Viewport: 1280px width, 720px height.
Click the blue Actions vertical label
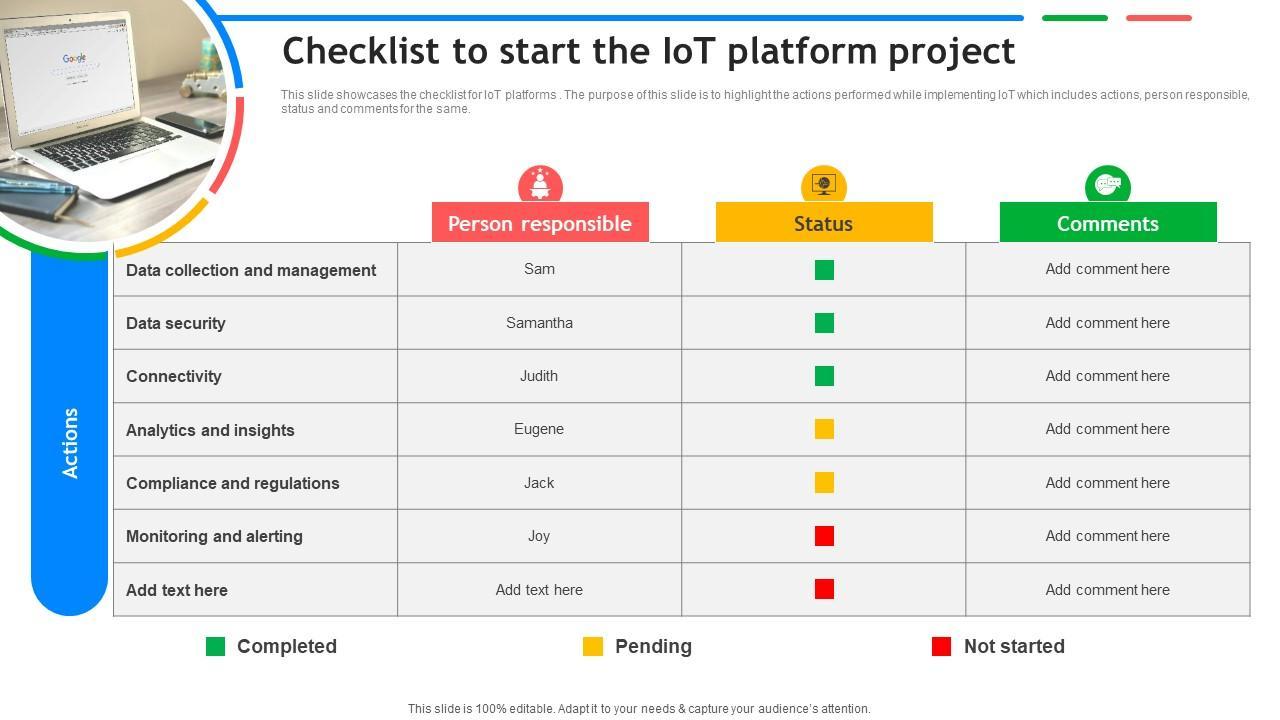click(x=70, y=442)
